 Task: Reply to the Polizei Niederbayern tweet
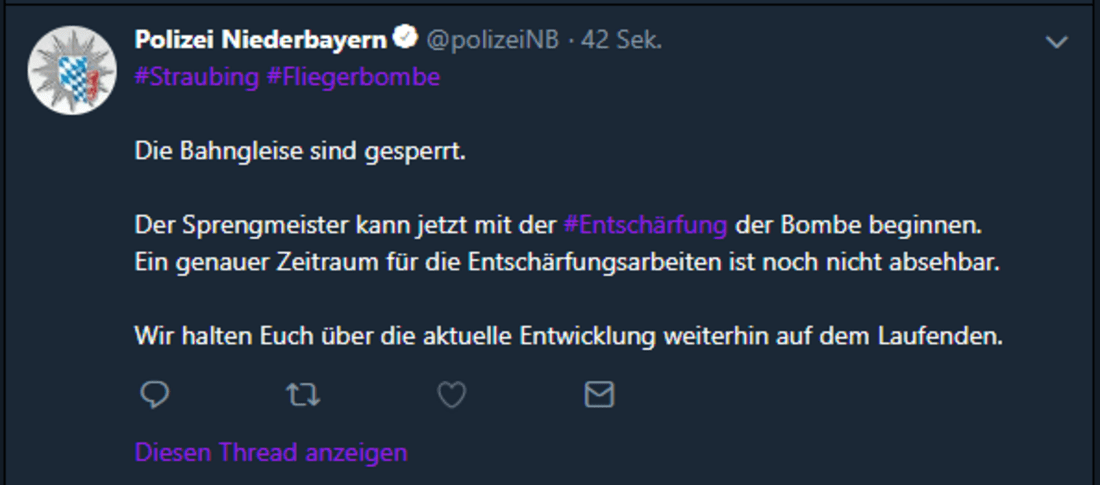(153, 396)
